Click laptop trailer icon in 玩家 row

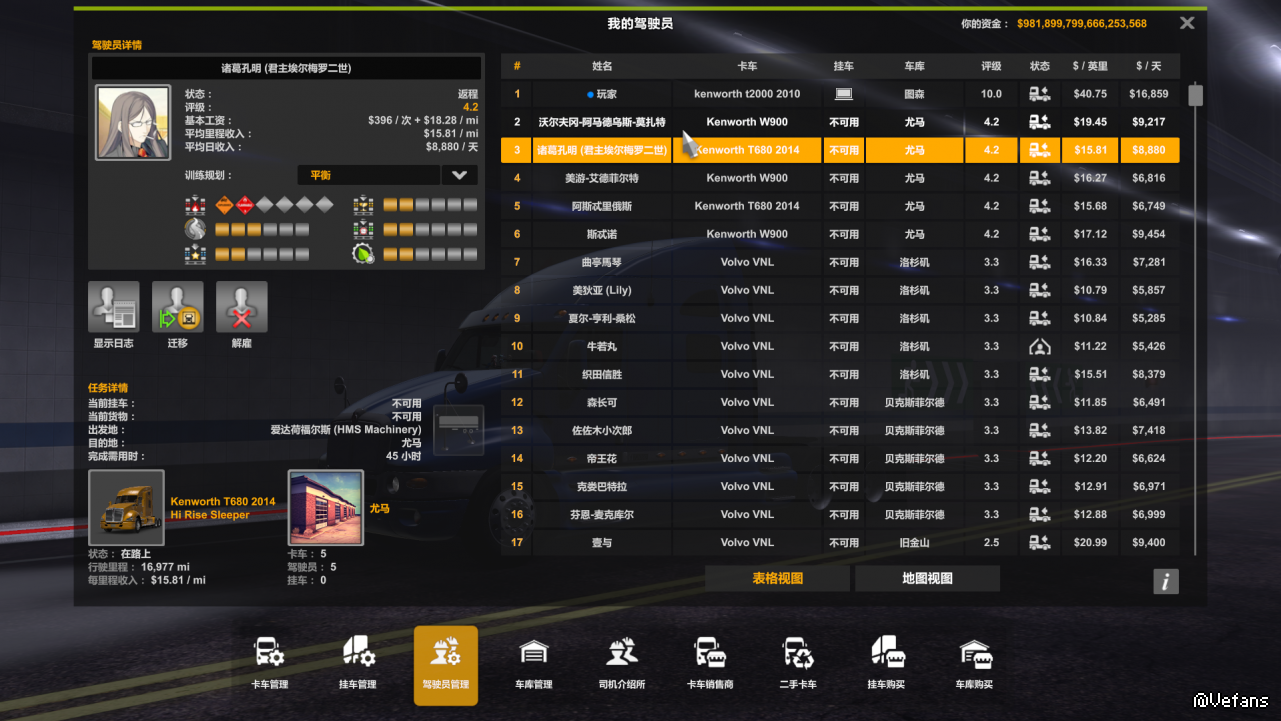coord(843,94)
